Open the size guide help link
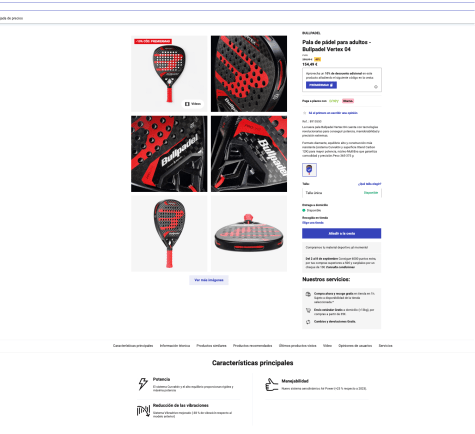 [369, 184]
